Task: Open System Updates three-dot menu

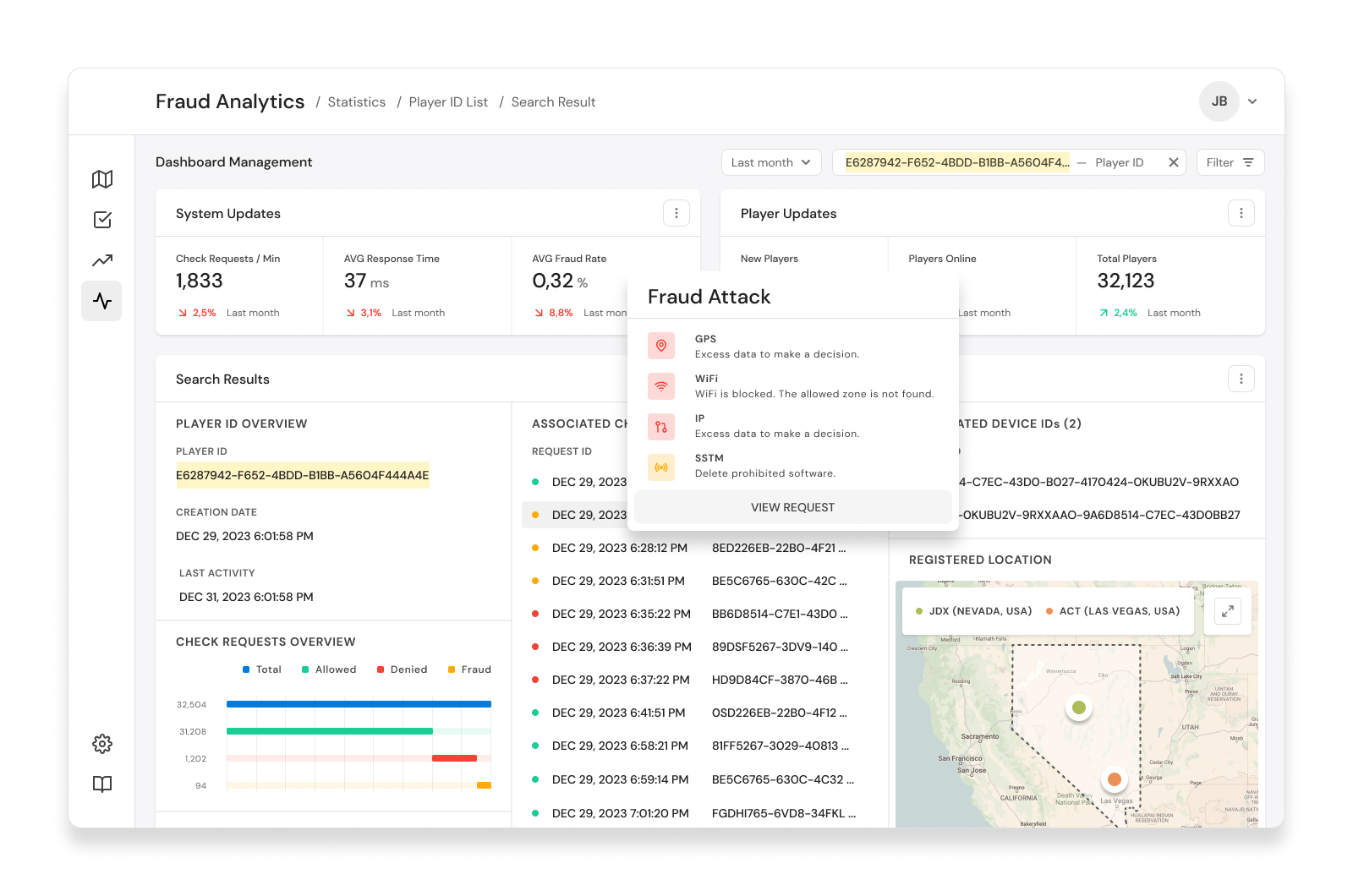Action: coord(676,213)
